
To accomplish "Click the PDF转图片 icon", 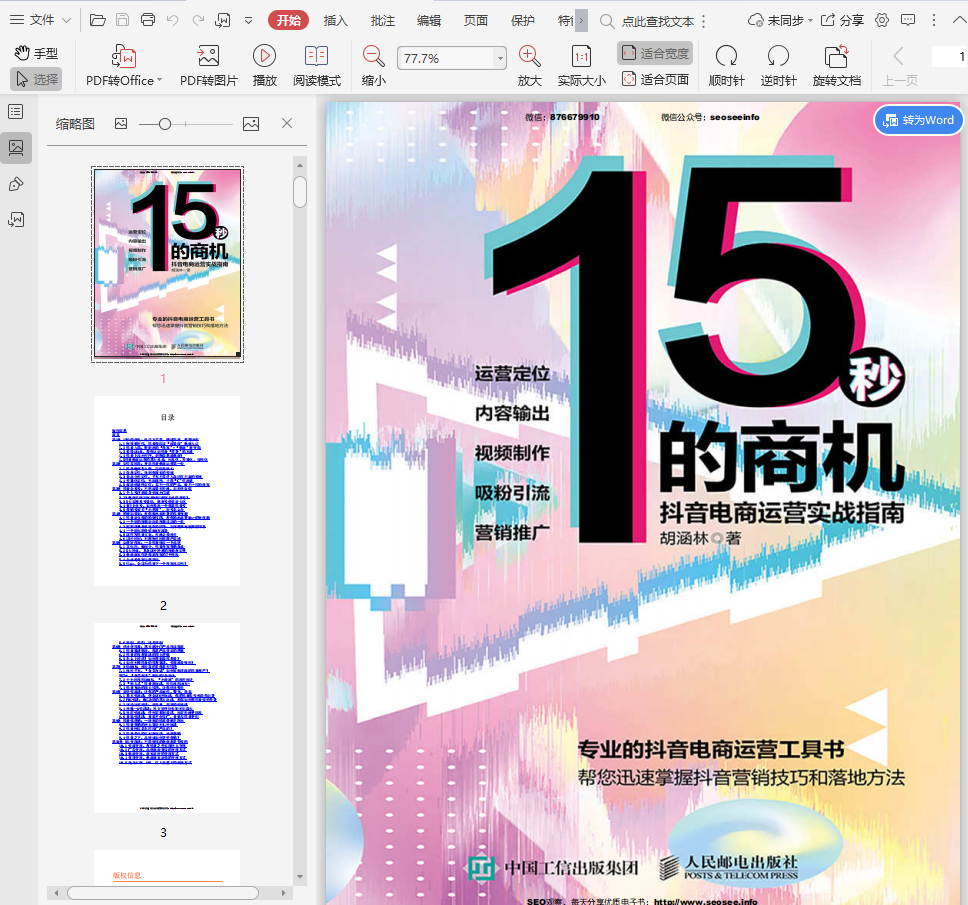I will click(x=208, y=57).
